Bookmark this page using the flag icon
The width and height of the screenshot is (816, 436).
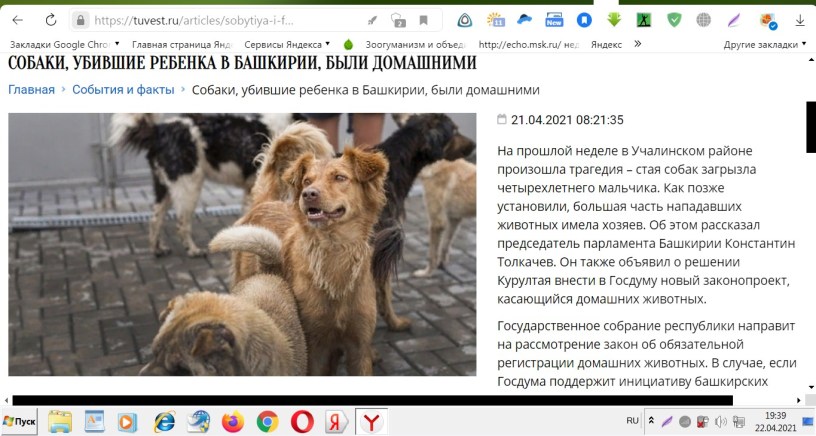tap(424, 20)
